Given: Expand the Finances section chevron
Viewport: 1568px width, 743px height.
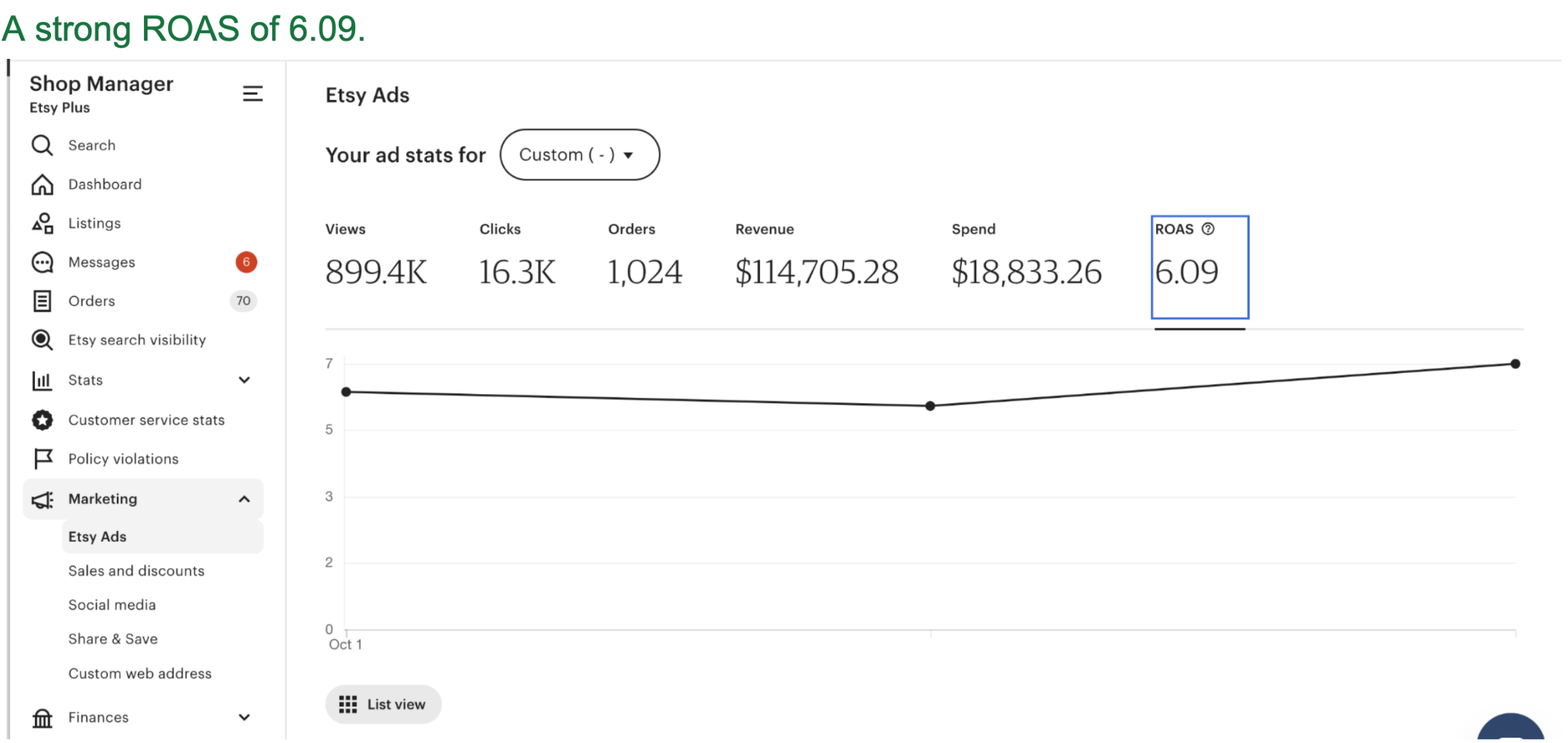Looking at the screenshot, I should [245, 717].
